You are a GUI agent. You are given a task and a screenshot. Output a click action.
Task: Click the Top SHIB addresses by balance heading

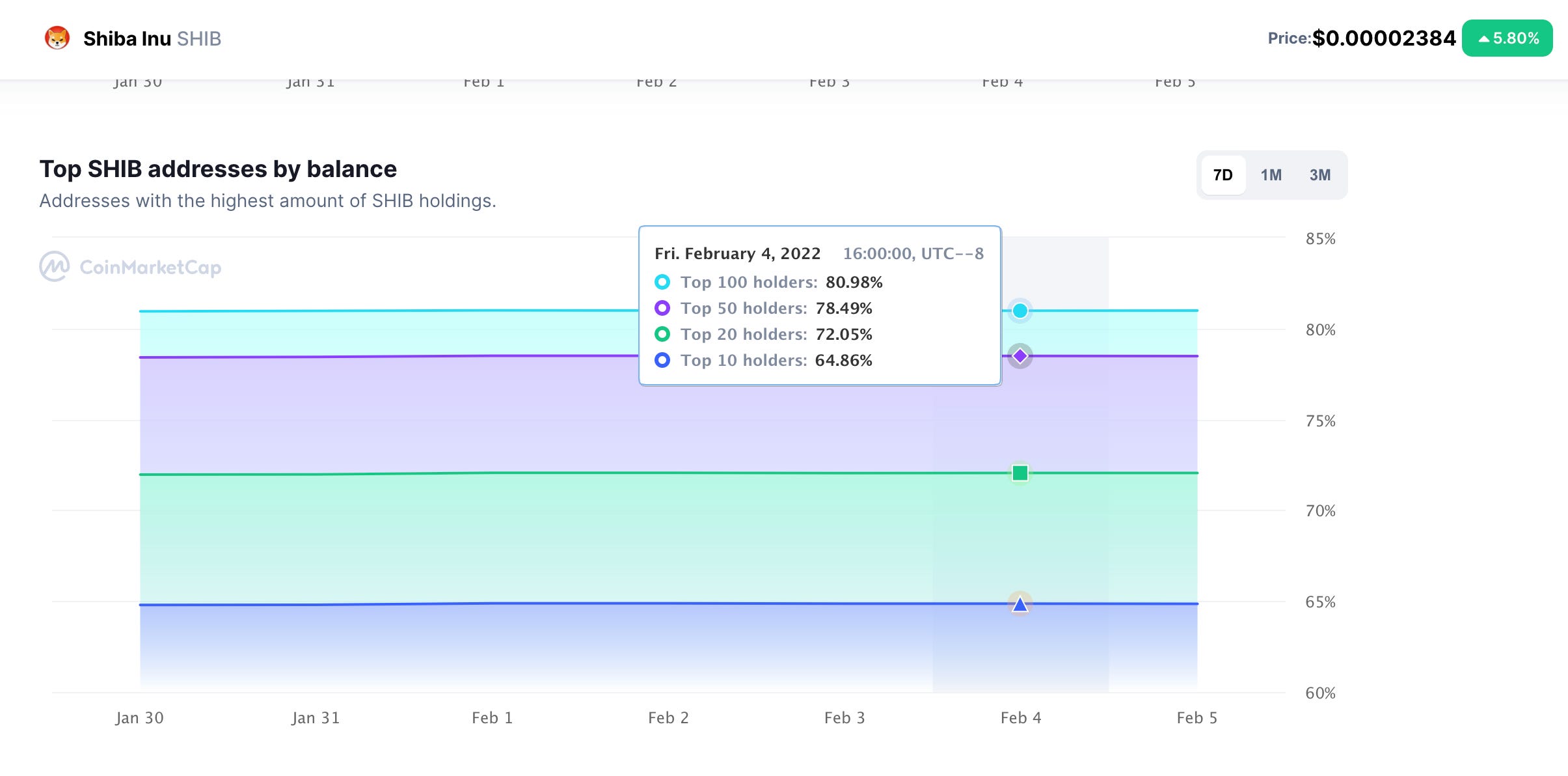(218, 169)
